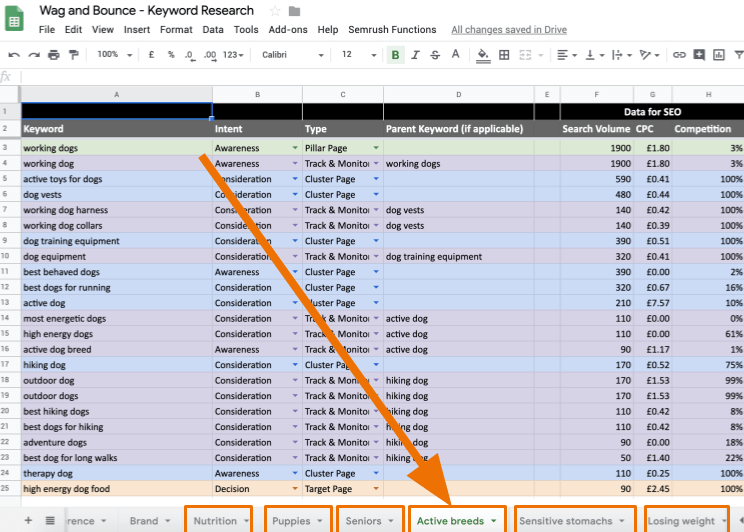Toggle bold formatting
The width and height of the screenshot is (744, 532).
pos(395,55)
